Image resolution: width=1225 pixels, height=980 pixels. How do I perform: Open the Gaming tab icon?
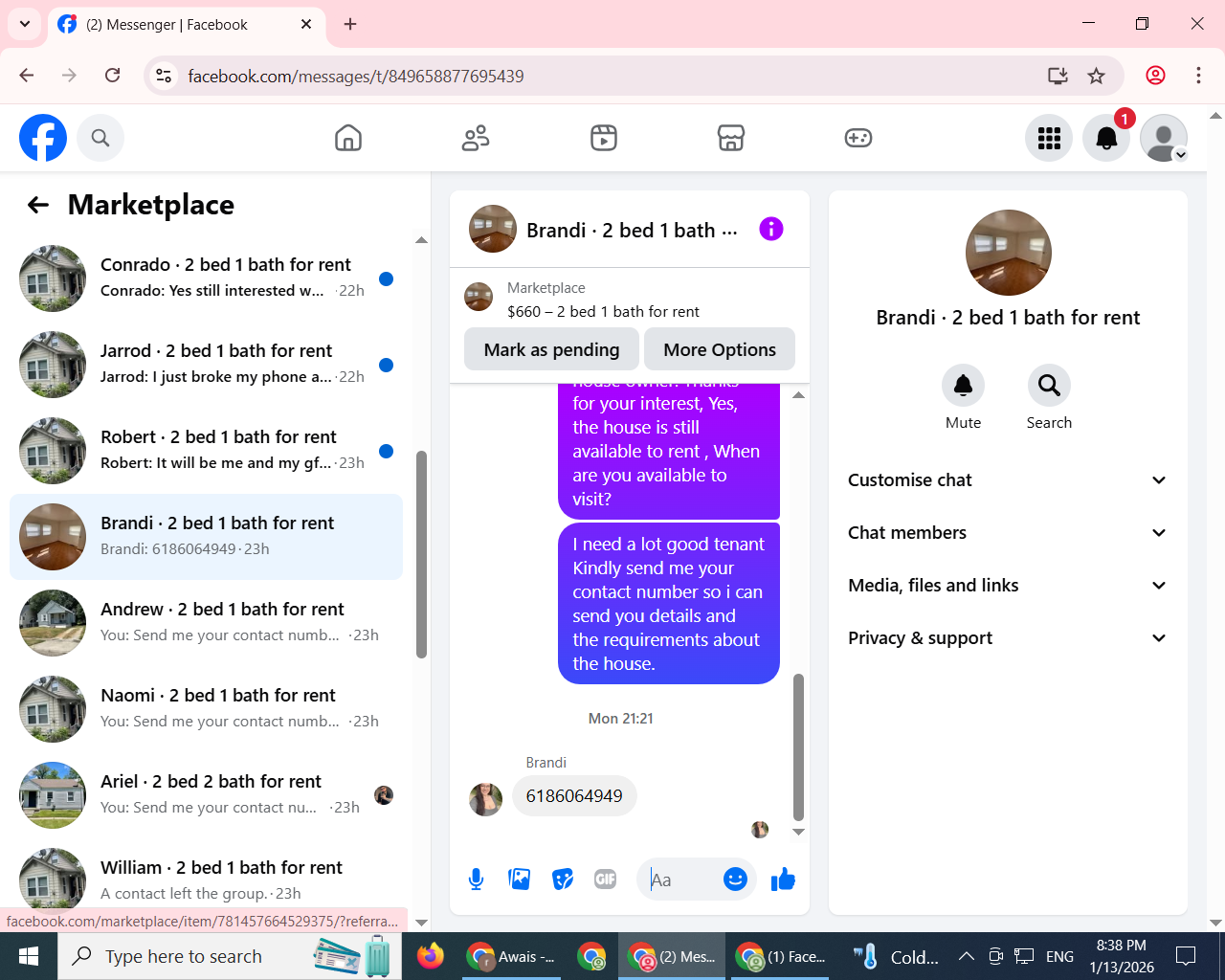(858, 138)
